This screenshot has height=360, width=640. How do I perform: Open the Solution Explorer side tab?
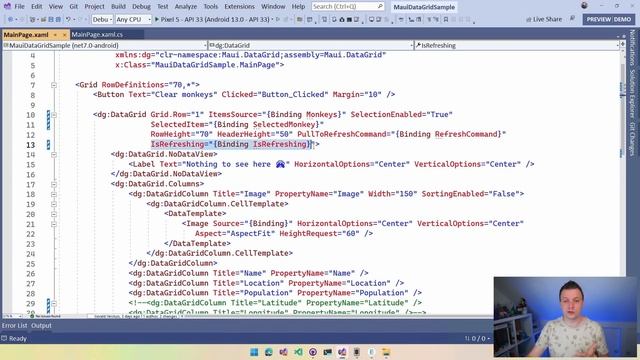click(x=632, y=94)
